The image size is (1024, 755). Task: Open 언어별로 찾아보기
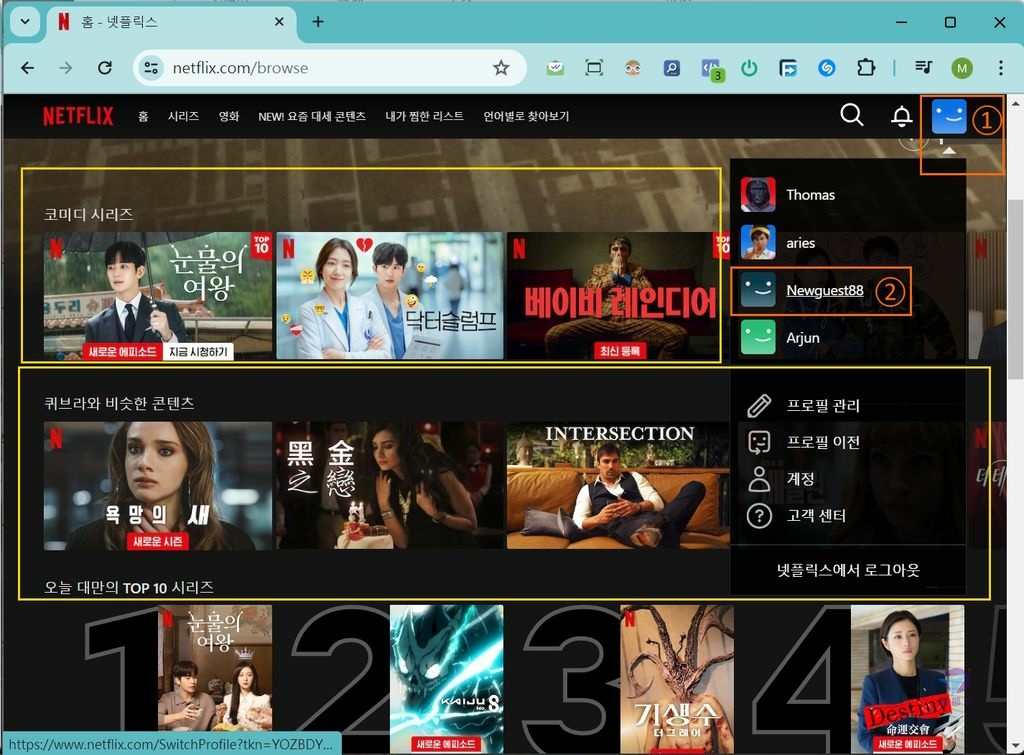(526, 116)
